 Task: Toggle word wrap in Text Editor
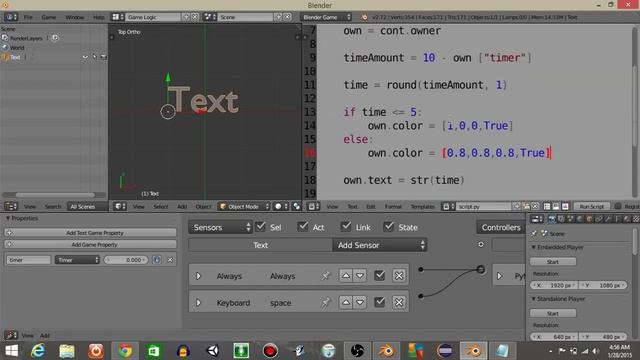(x=556, y=207)
